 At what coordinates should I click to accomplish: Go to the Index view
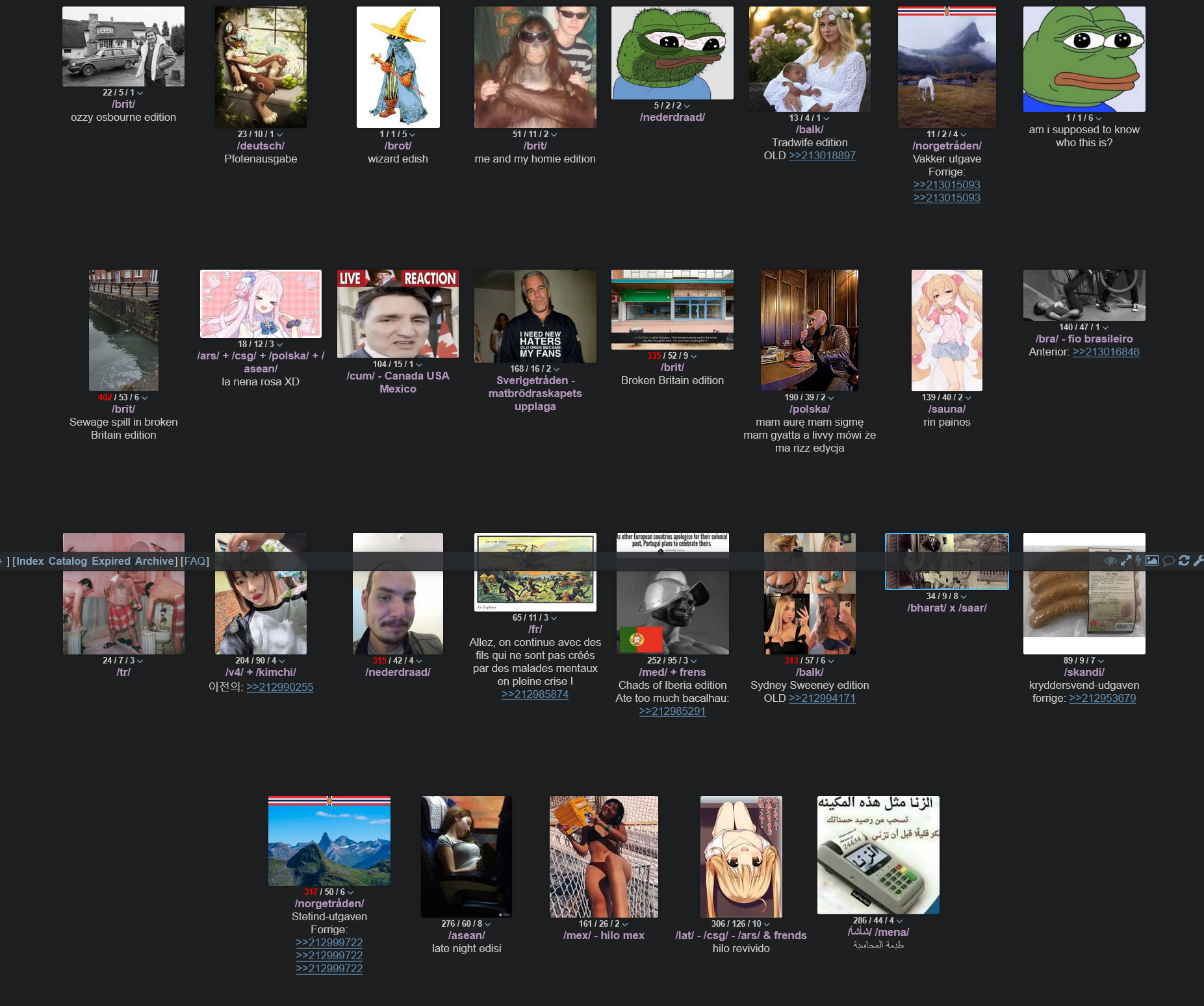coord(30,561)
